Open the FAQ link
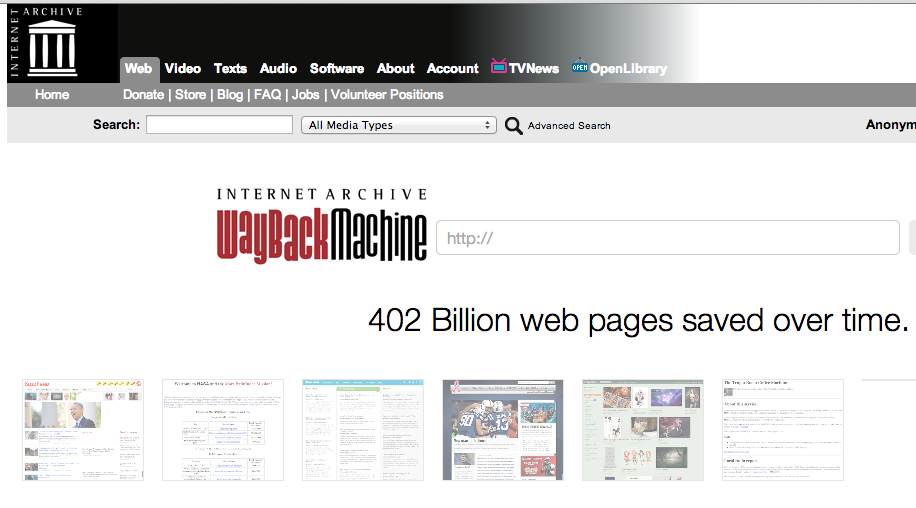The image size is (916, 508). [268, 95]
